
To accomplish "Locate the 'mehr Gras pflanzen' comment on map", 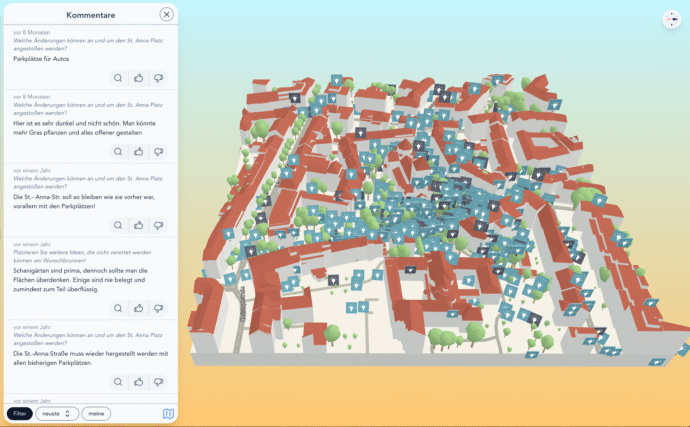I will 118,151.
